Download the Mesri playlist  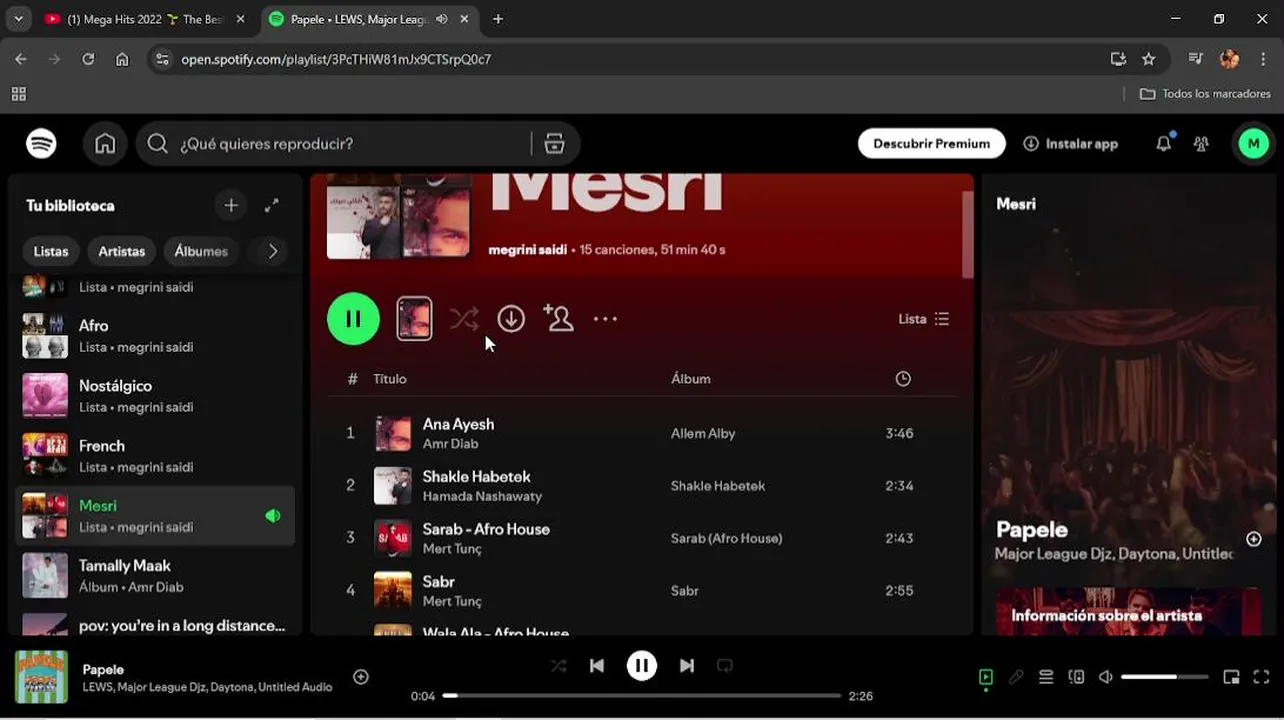[511, 319]
